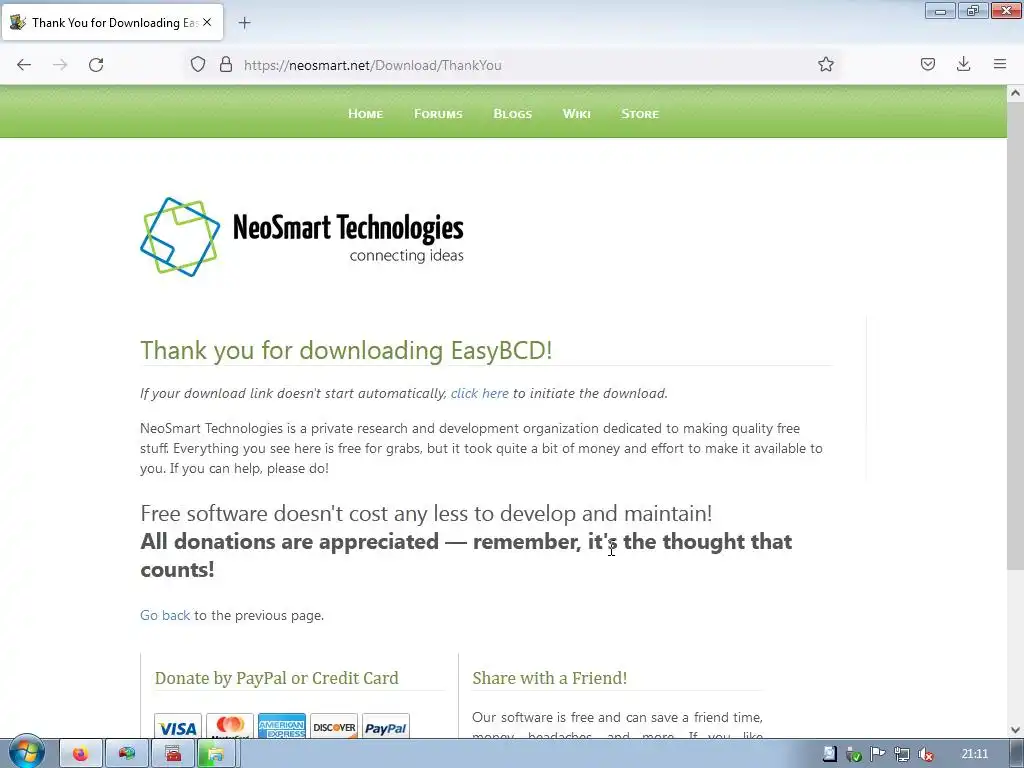Image resolution: width=1024 pixels, height=768 pixels.
Task: Open the Home navigation item
Action: click(365, 114)
